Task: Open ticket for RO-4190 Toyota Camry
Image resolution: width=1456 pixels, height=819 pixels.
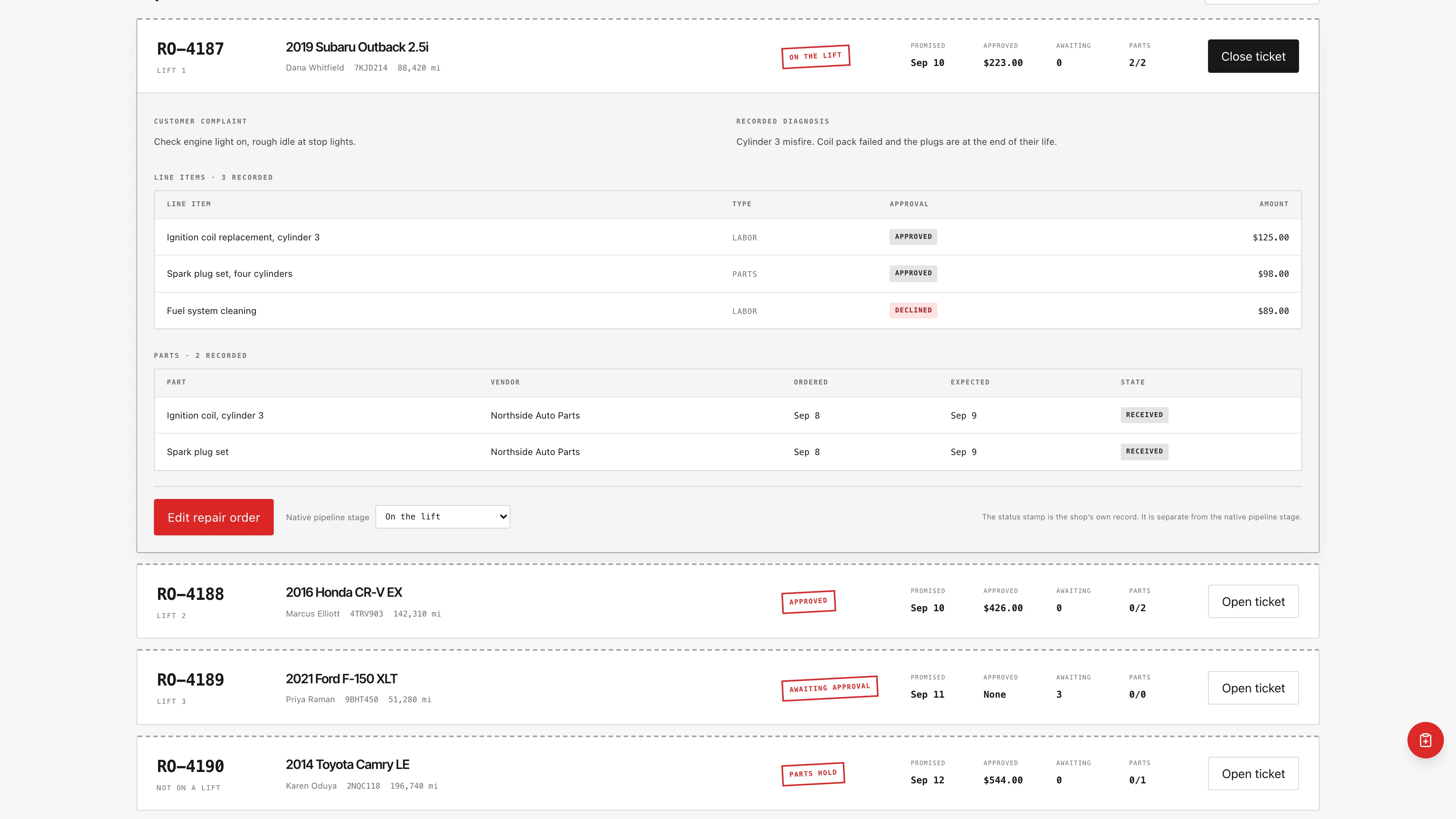Action: pos(1253,774)
